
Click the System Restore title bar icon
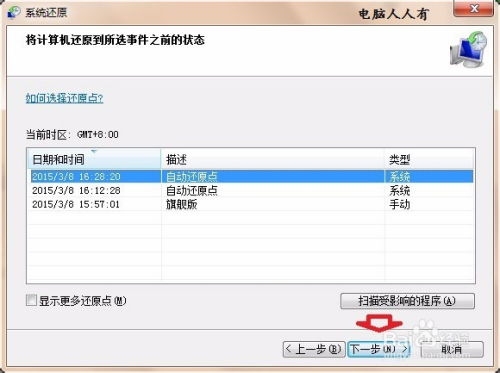point(14,13)
